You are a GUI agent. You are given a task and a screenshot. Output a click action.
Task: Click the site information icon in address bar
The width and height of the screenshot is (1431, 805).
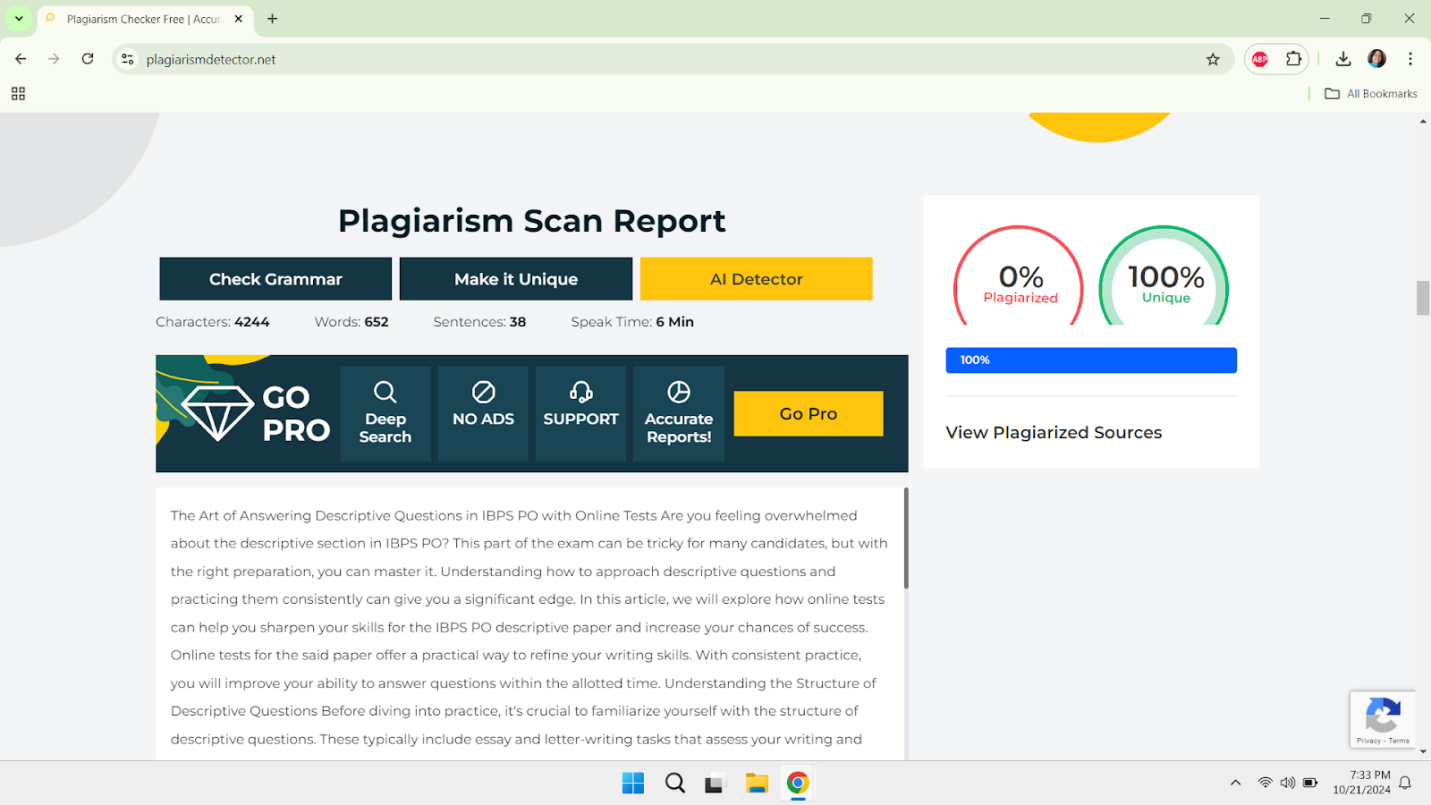[x=127, y=59]
